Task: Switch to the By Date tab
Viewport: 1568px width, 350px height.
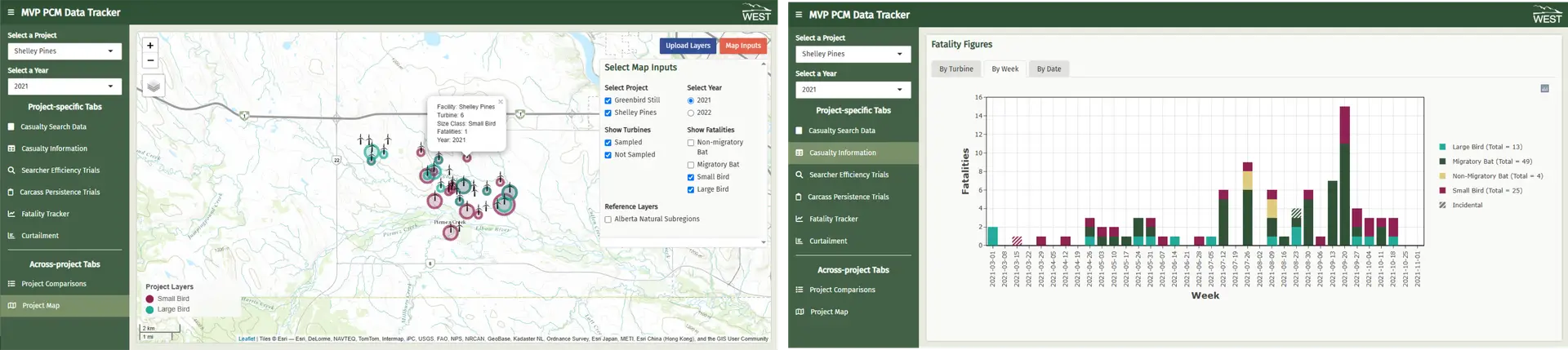Action: click(x=1049, y=69)
